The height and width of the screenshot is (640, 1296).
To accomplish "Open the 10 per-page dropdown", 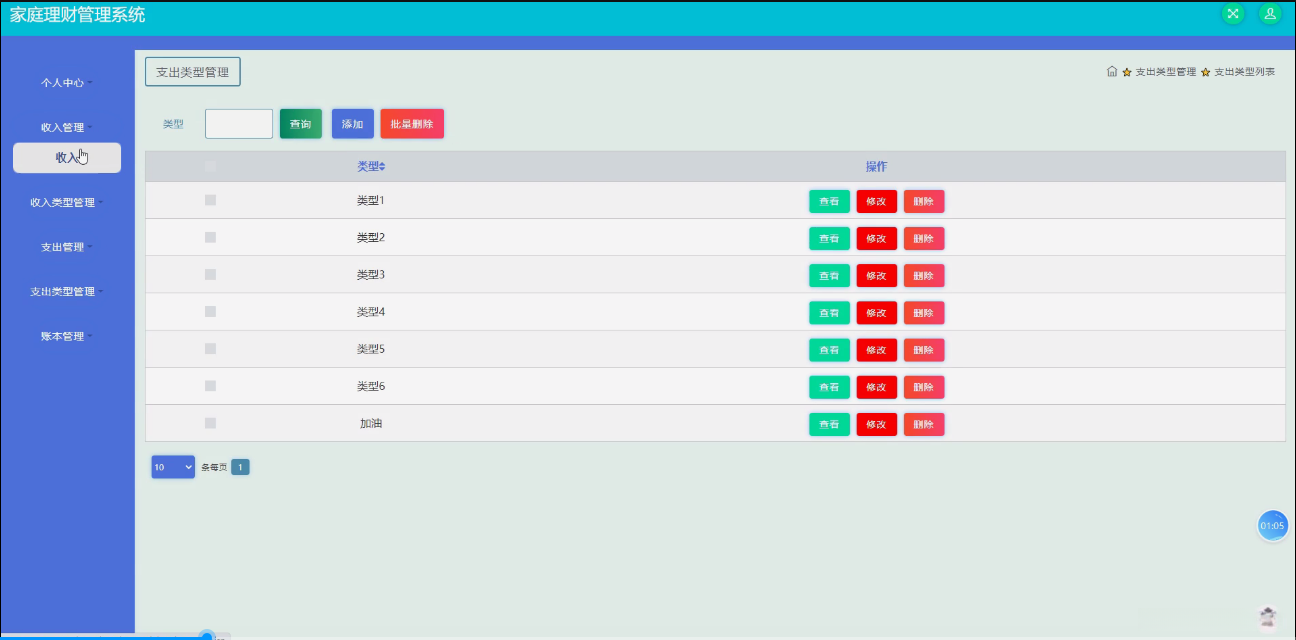I will pyautogui.click(x=173, y=467).
